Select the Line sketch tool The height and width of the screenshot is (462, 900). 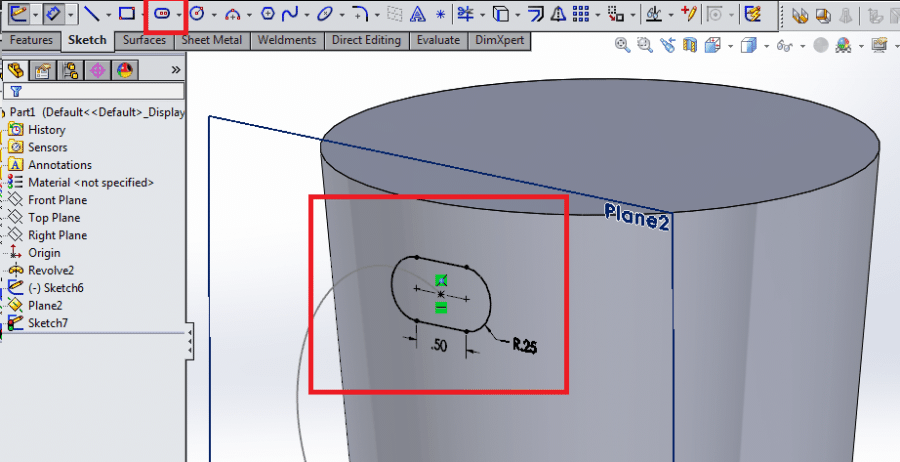coord(91,13)
